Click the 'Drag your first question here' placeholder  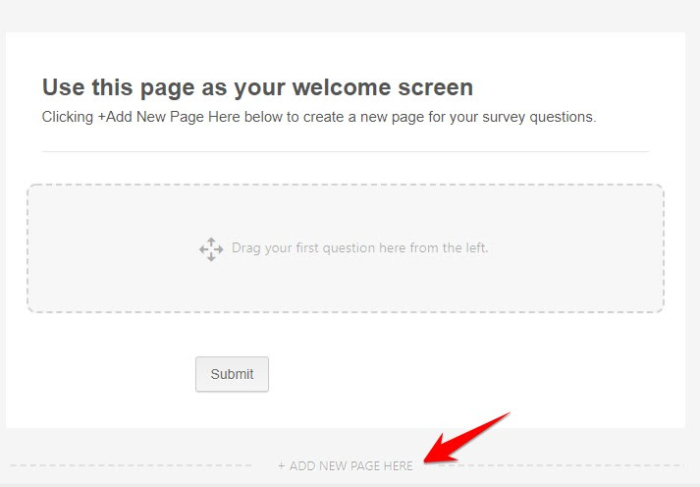click(359, 248)
